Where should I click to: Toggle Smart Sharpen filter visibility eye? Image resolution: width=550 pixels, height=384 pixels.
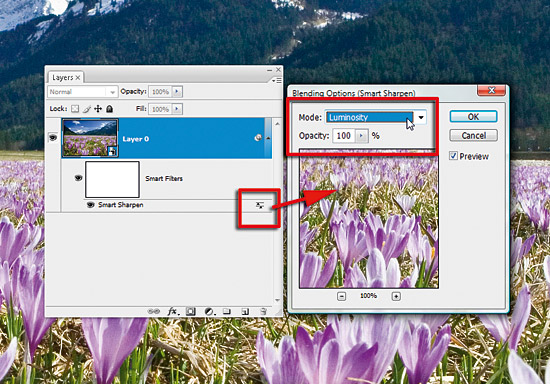click(x=90, y=205)
